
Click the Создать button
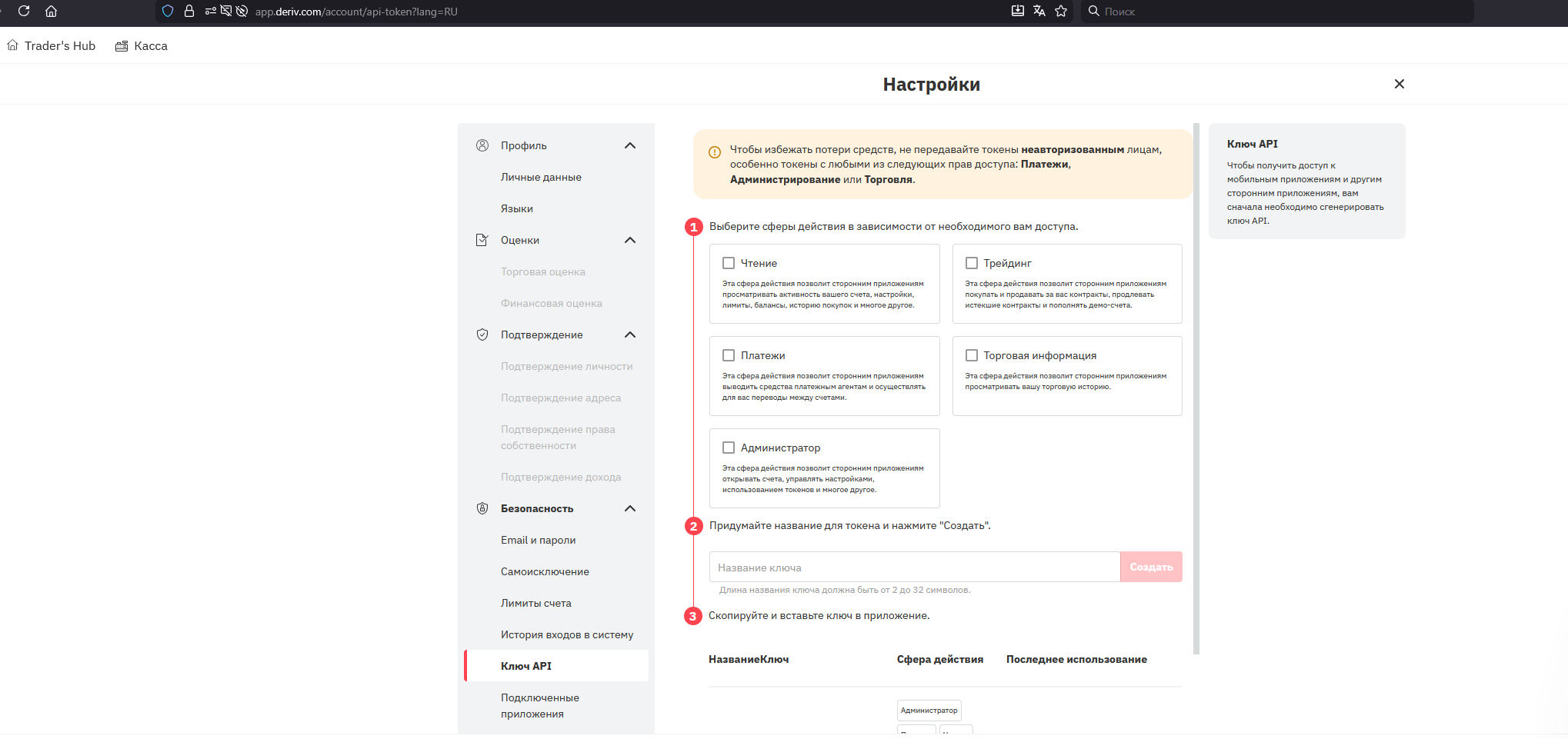click(1151, 567)
